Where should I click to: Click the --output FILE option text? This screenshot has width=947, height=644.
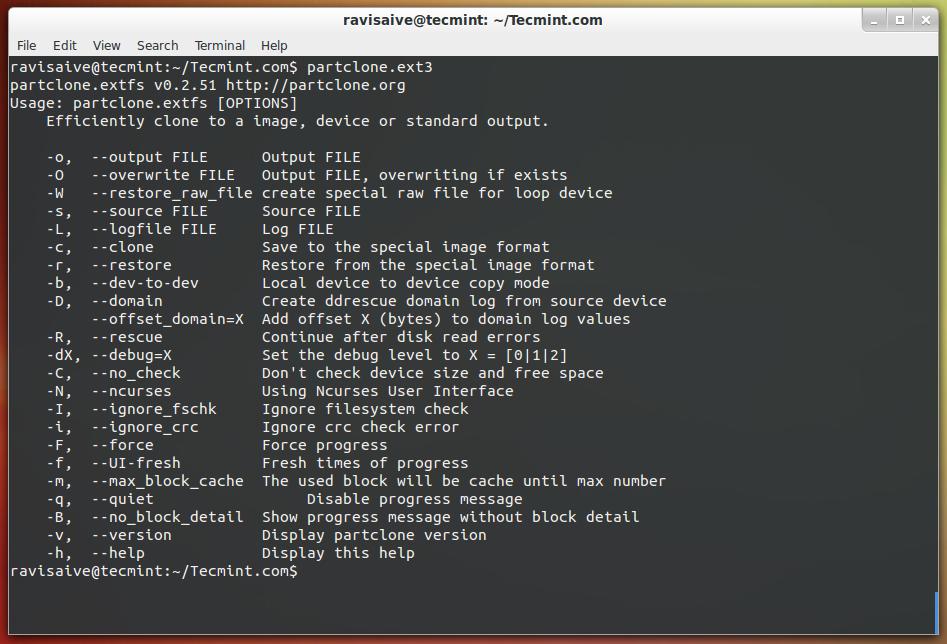click(x=150, y=157)
